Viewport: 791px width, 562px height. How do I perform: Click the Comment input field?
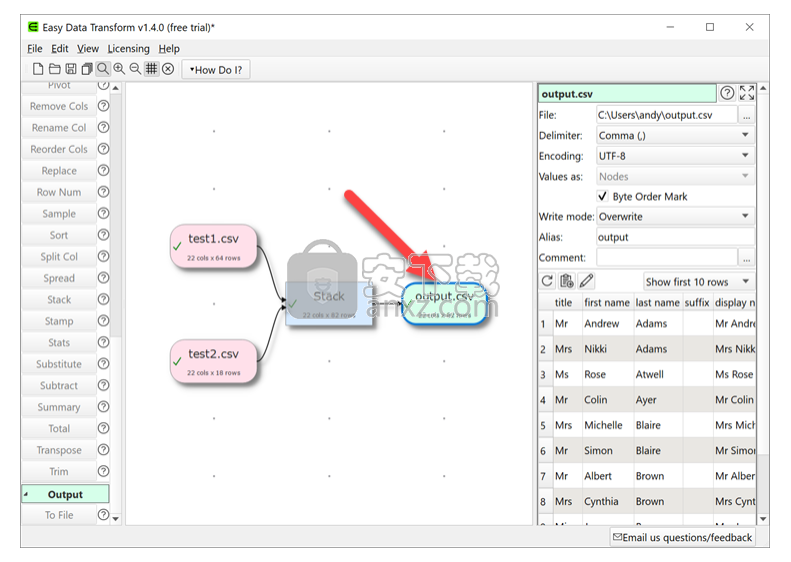[x=667, y=258]
